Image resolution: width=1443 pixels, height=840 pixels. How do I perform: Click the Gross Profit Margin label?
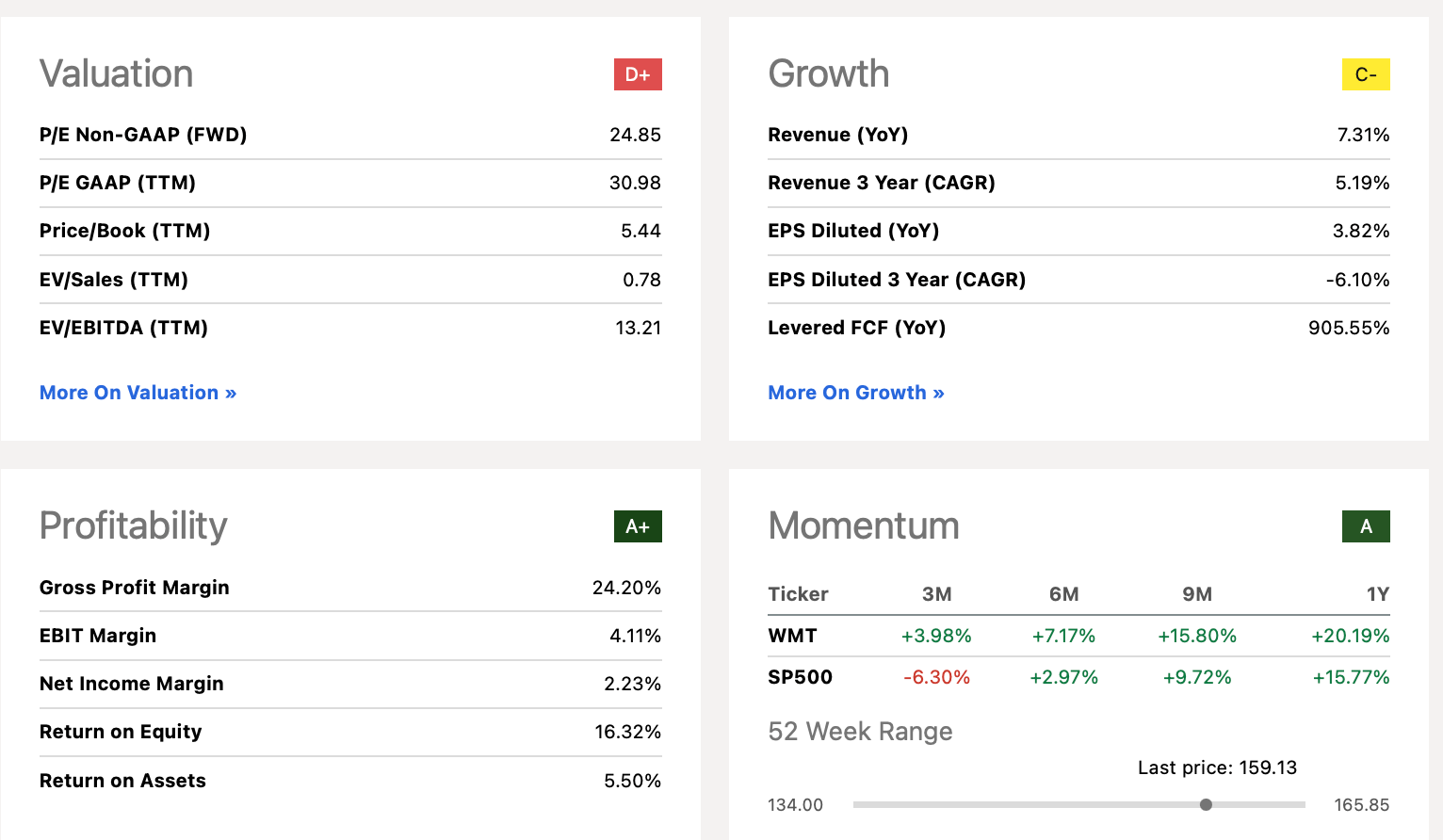pyautogui.click(x=134, y=588)
